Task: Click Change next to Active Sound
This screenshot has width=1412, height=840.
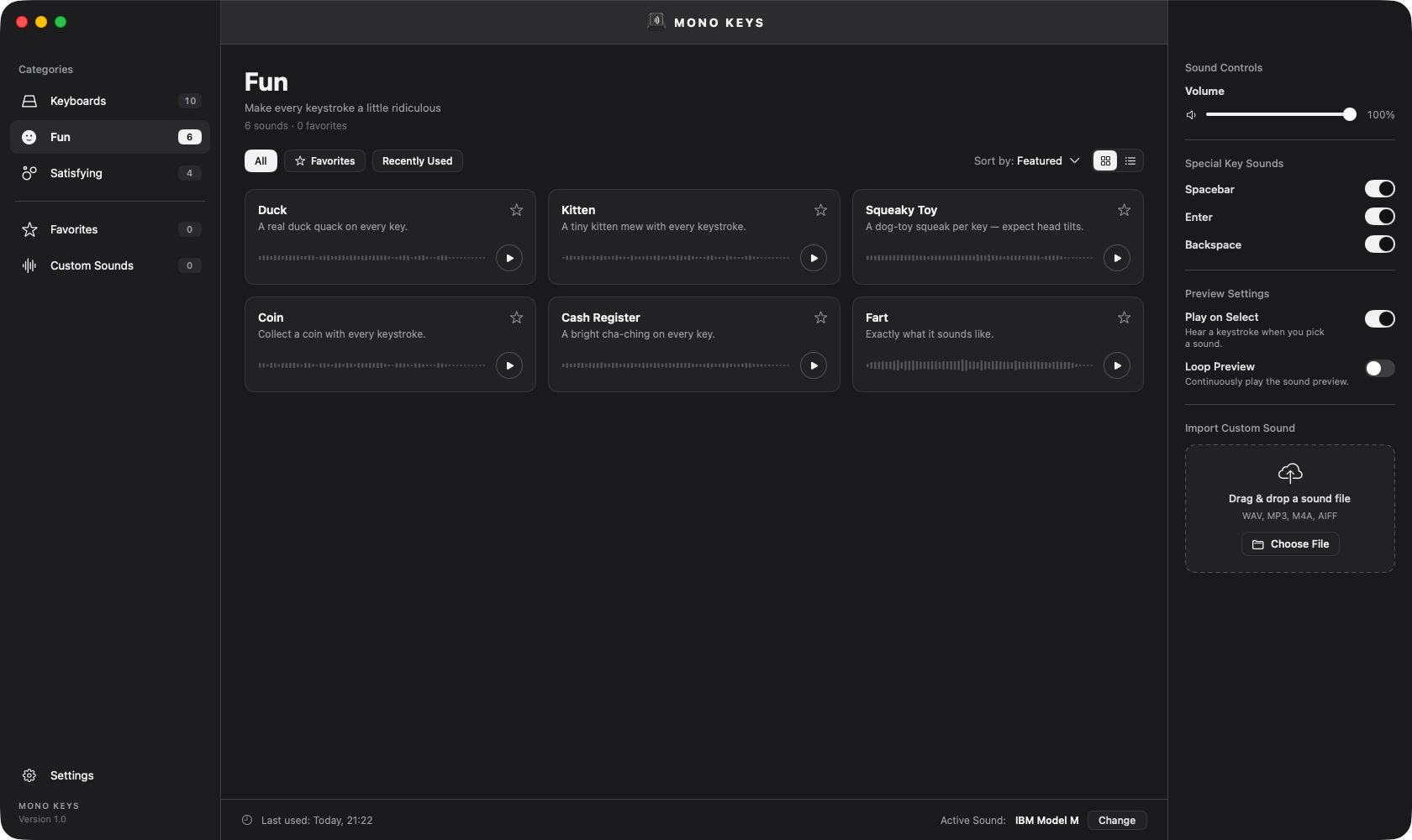Action: (1117, 821)
